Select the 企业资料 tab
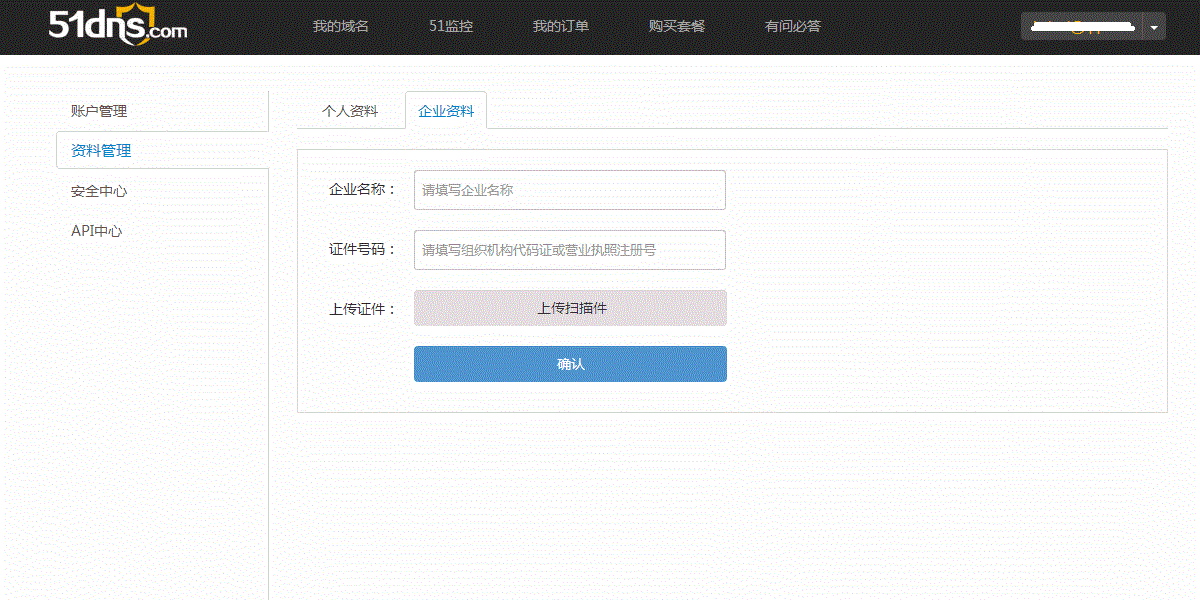 point(446,111)
